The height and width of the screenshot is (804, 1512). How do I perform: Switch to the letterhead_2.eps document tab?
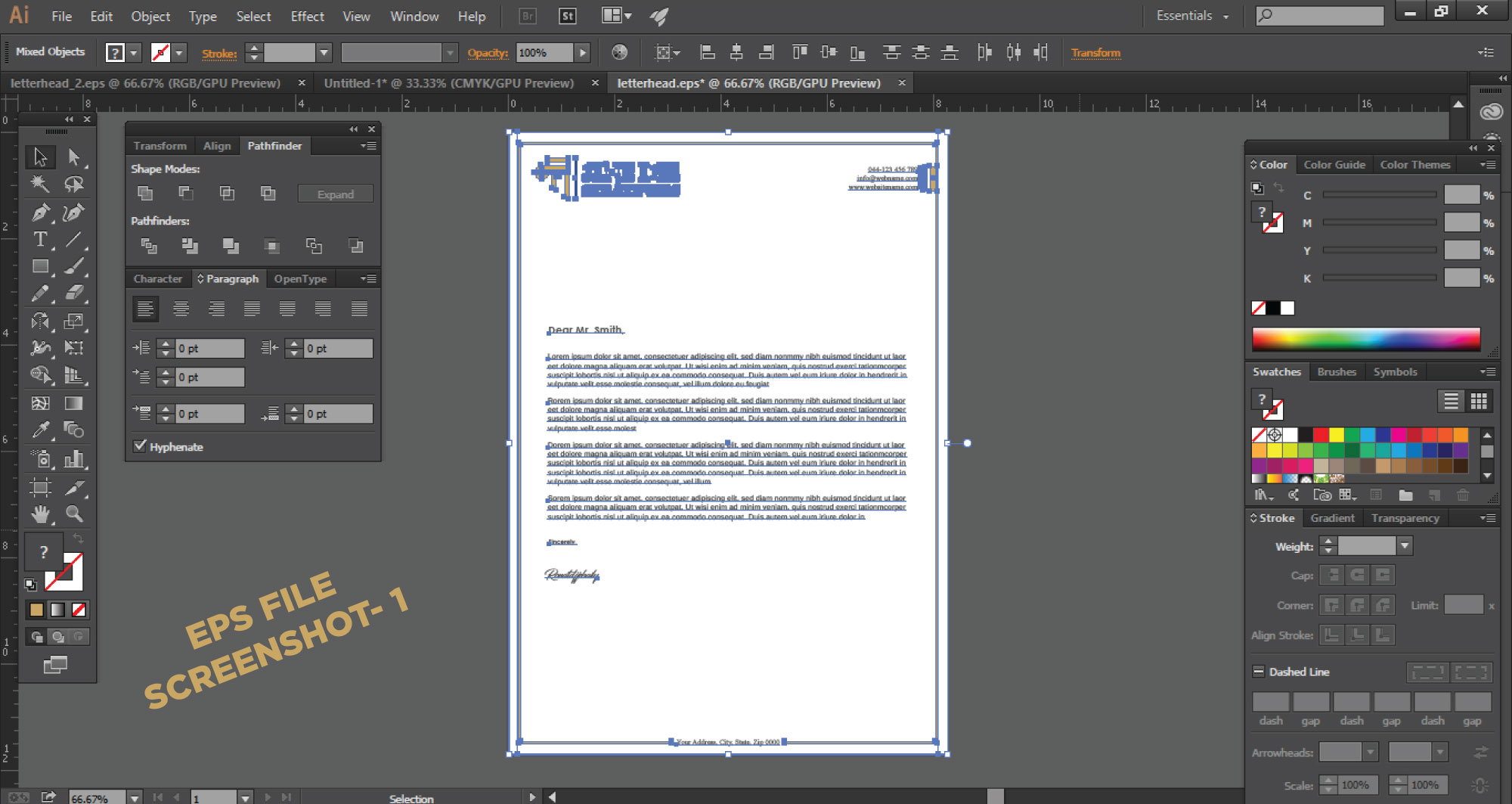144,82
